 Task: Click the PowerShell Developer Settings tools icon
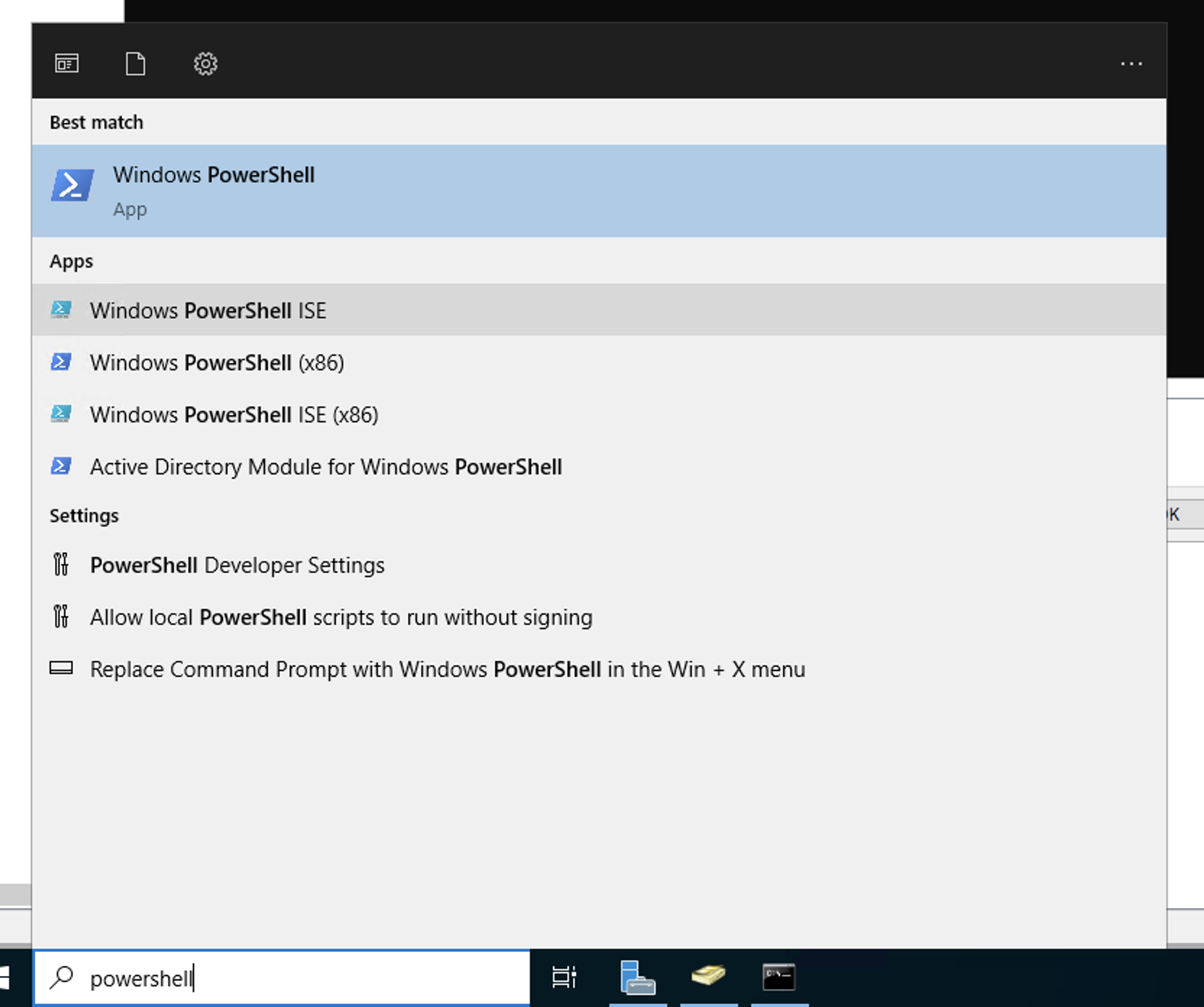(x=62, y=564)
